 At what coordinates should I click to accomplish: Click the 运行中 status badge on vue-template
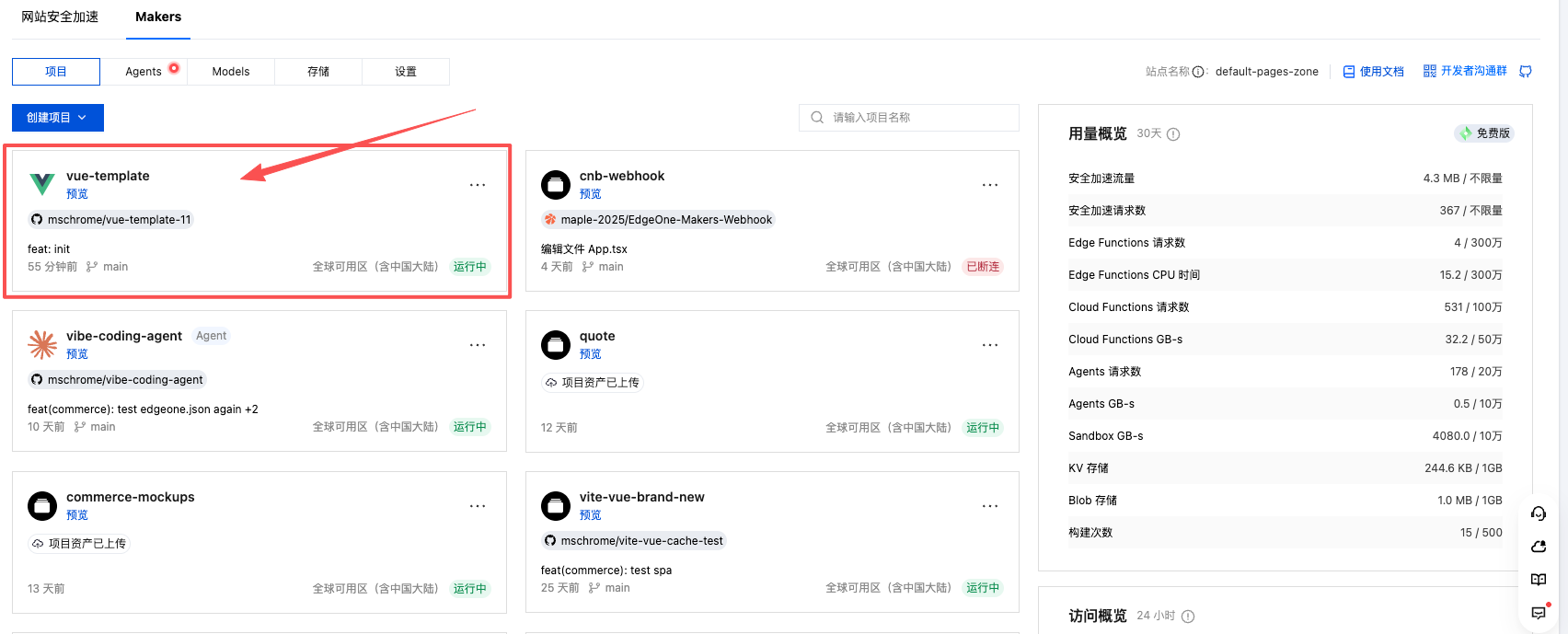[470, 267]
